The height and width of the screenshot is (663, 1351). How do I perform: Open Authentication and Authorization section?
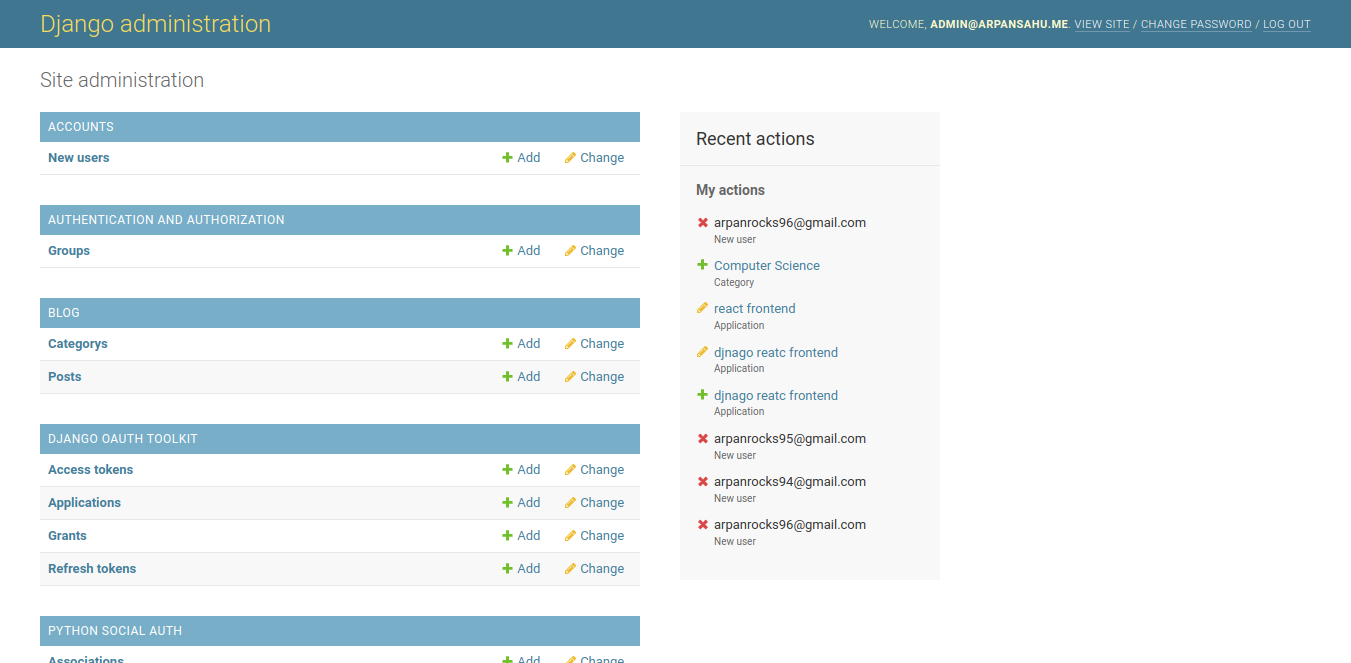coord(166,220)
